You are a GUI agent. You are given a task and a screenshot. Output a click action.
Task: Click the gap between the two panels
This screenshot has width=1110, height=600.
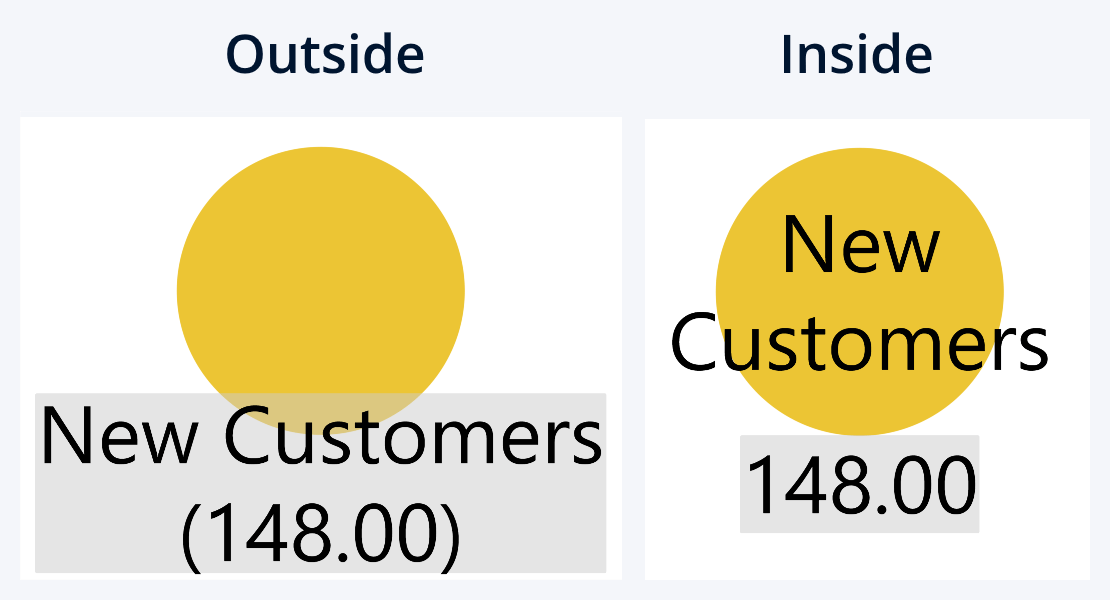click(633, 350)
